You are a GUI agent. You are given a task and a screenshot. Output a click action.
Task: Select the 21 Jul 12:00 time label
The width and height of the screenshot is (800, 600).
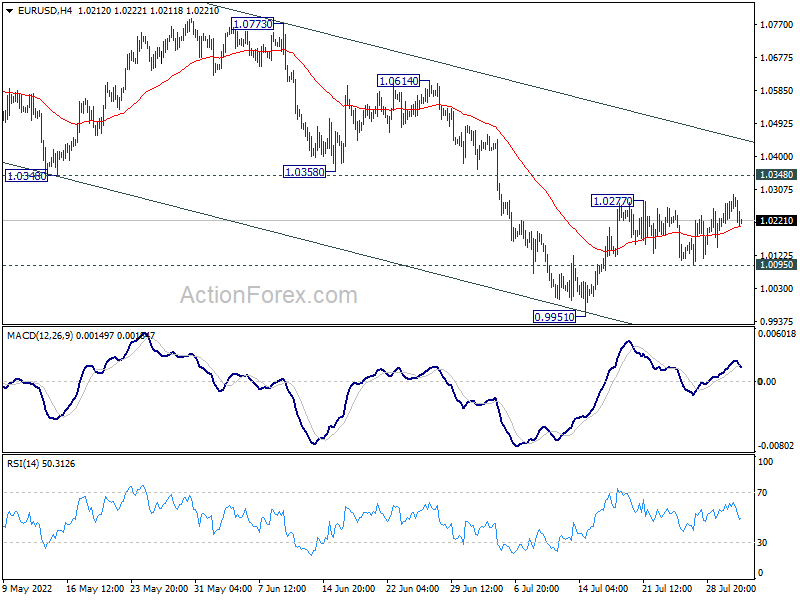(666, 589)
